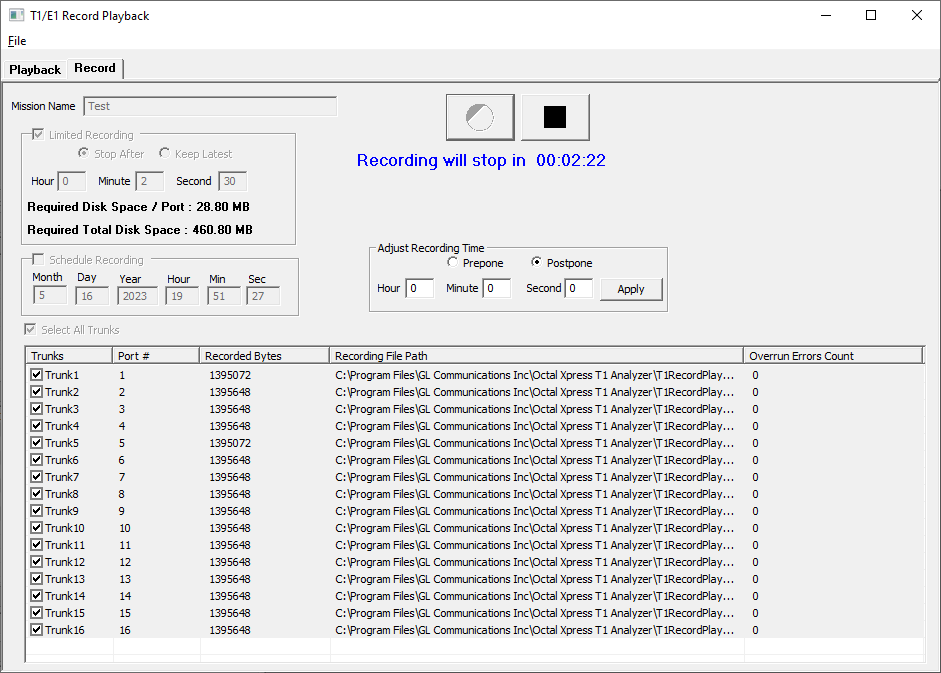Viewport: 941px width, 673px height.
Task: Uncheck the Trunk12 checkbox
Action: coord(37,562)
